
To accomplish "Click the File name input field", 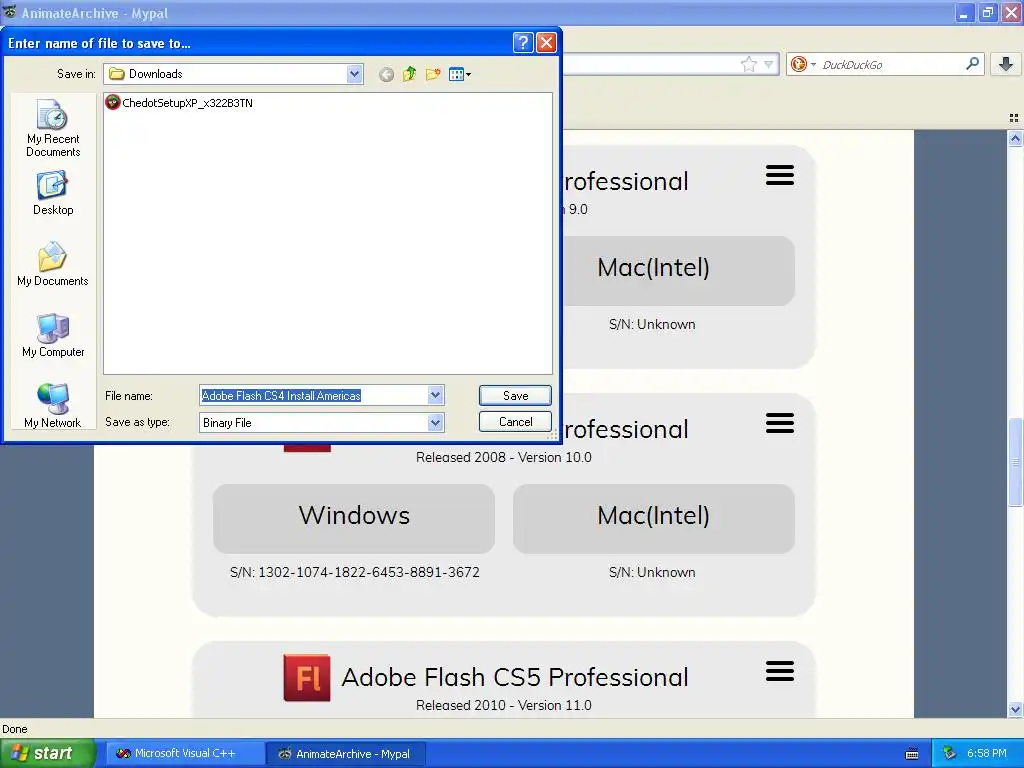I will pyautogui.click(x=313, y=395).
